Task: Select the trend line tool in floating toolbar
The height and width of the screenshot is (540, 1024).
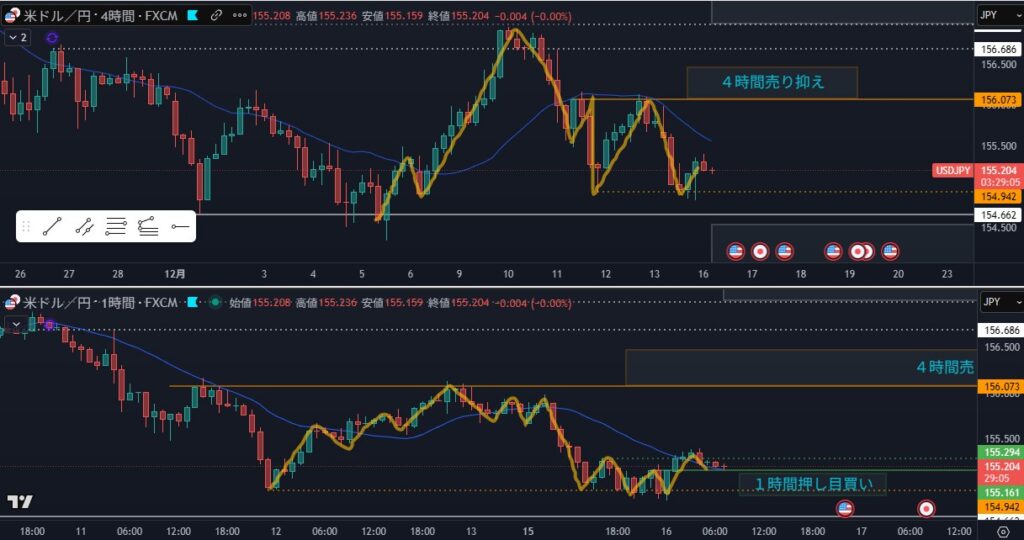Action: click(53, 227)
